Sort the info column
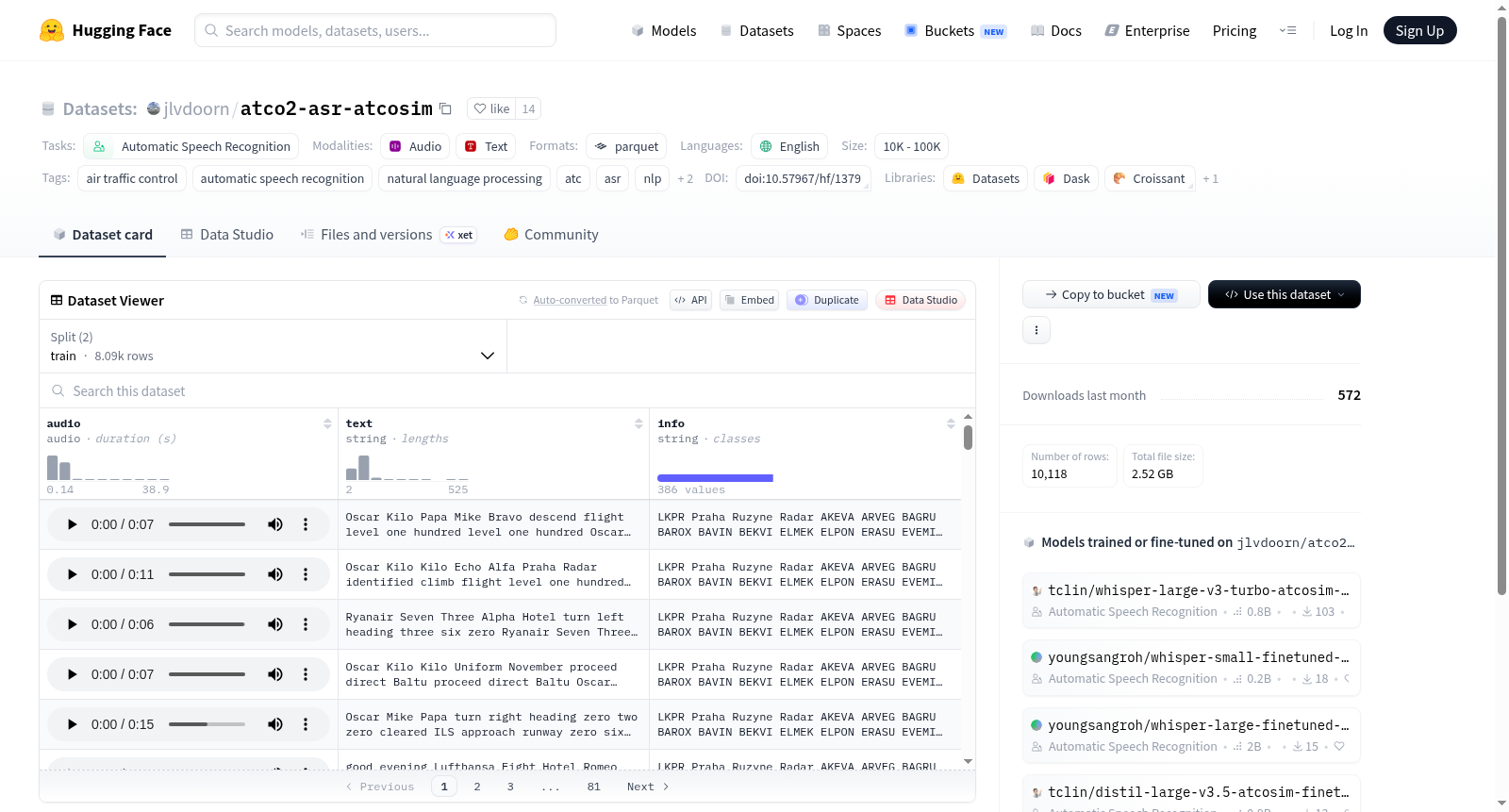This screenshot has height=812, width=1509. click(951, 423)
